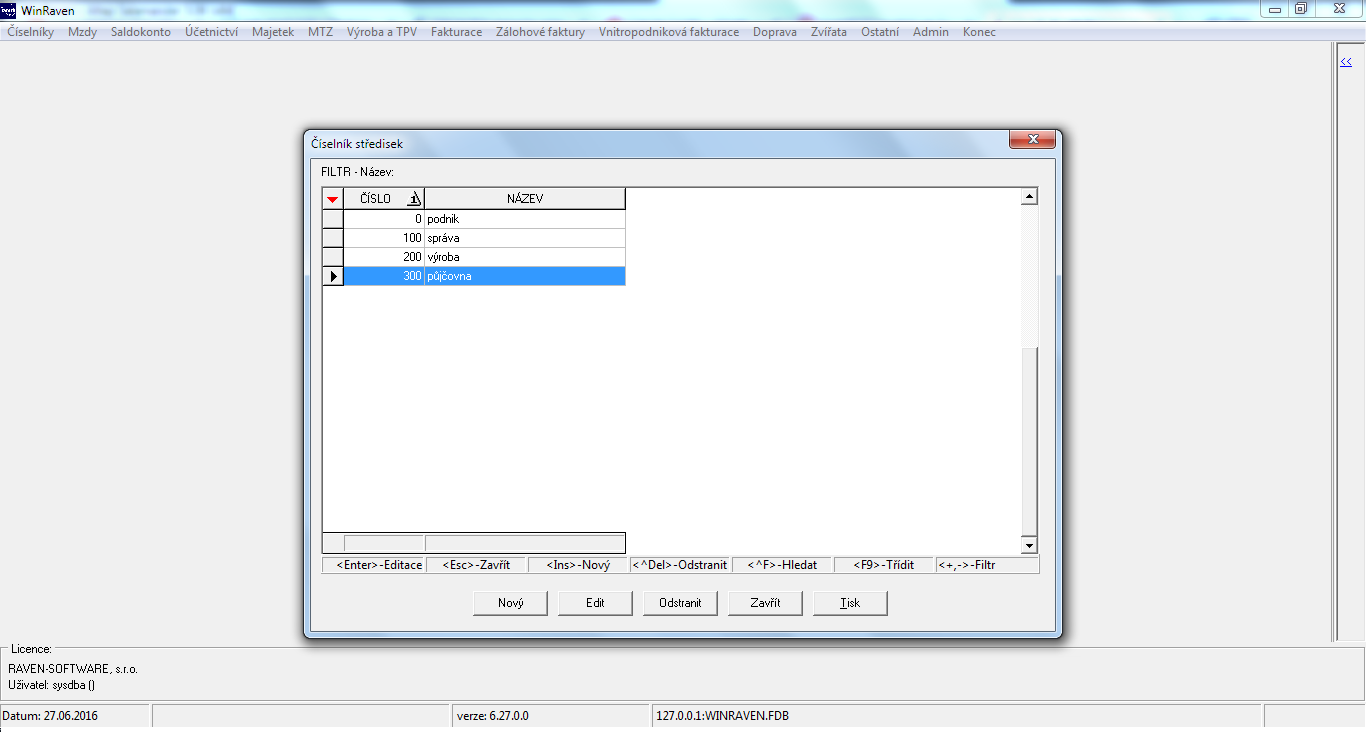The width and height of the screenshot is (1368, 732).
Task: Close the Číselník středisek dialog with X
Action: (1032, 140)
